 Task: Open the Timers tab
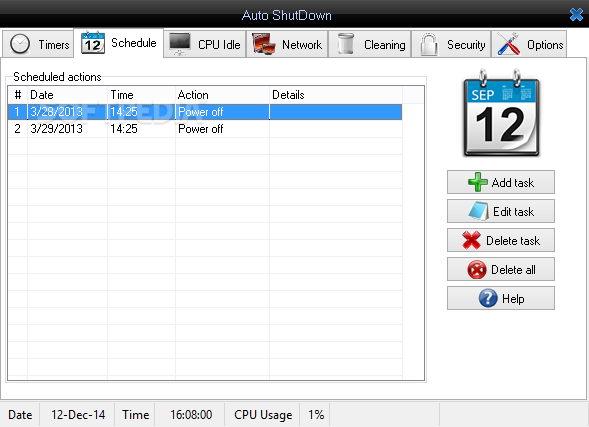pos(38,44)
